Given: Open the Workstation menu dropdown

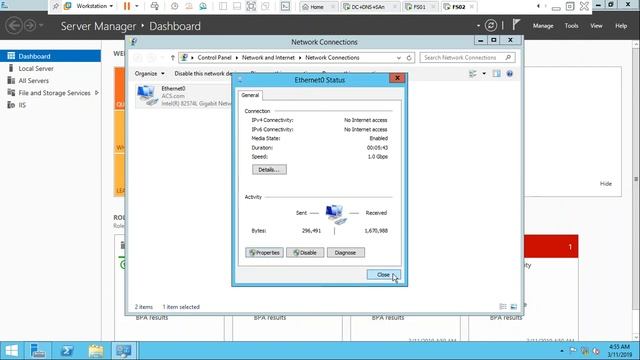Looking at the screenshot, I should (x=94, y=6).
